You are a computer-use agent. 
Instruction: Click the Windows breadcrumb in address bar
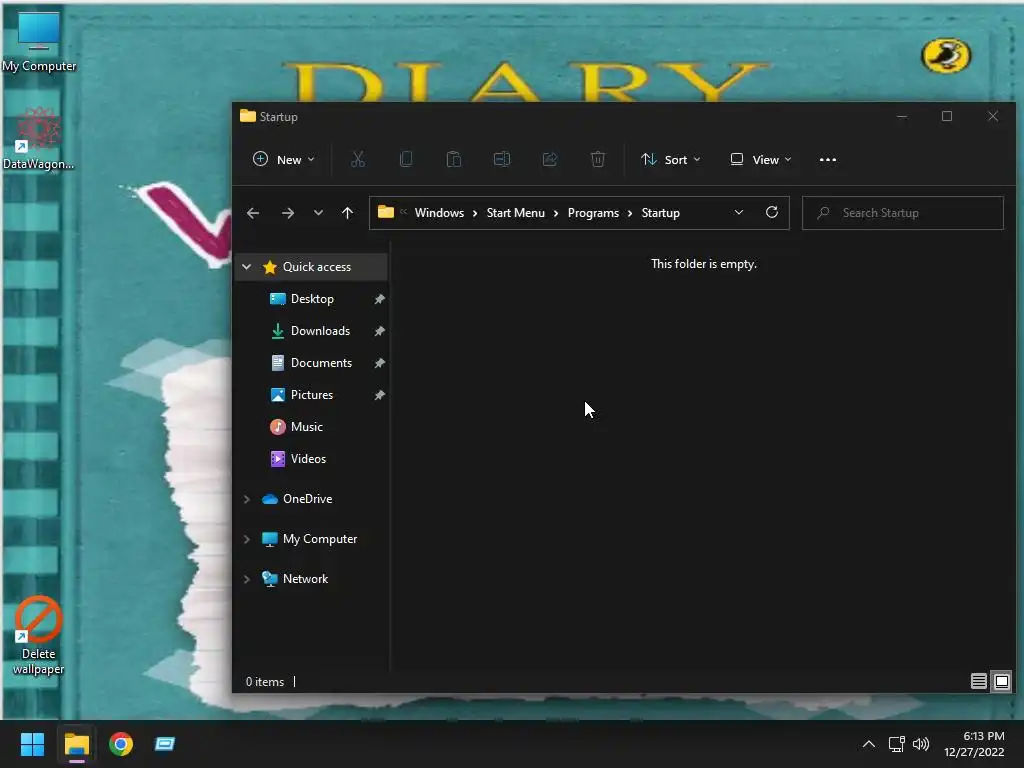(439, 213)
